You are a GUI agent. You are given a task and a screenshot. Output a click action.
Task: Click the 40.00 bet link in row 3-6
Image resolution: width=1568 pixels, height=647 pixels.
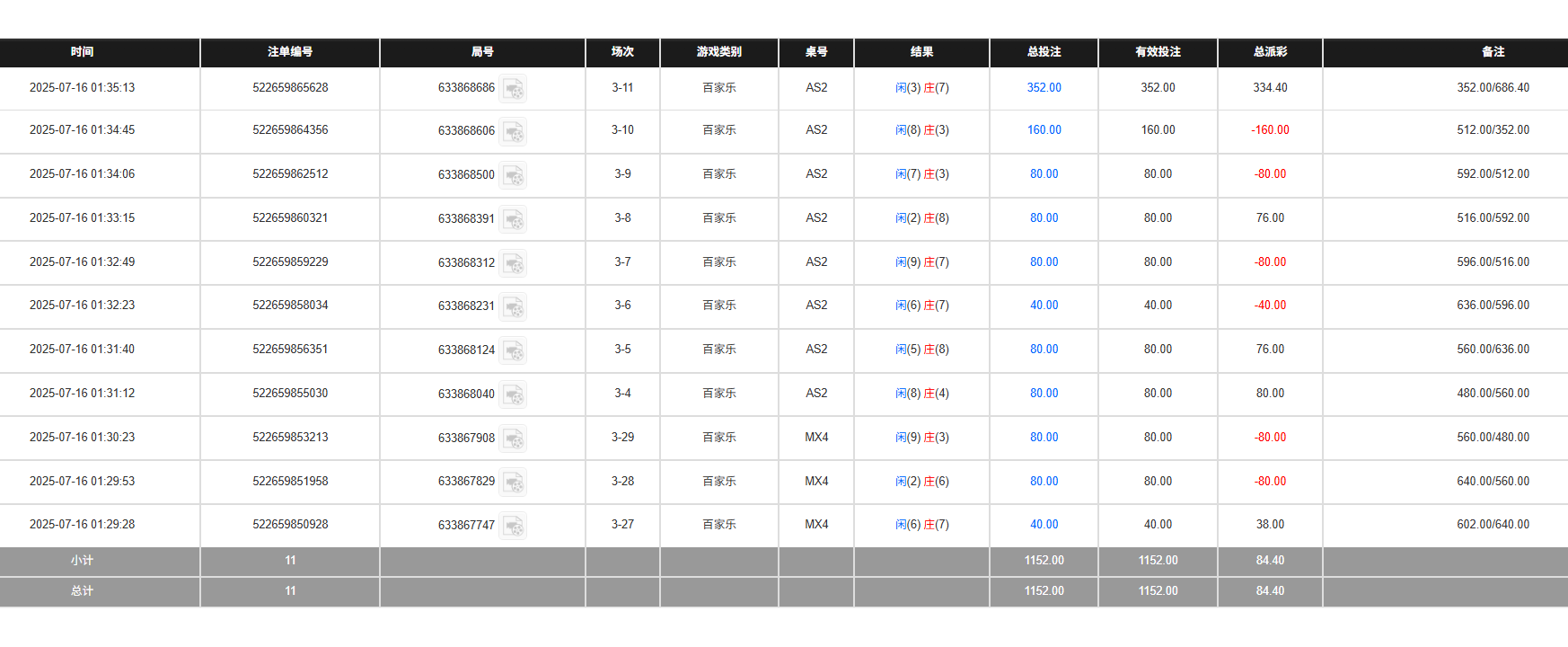pos(1044,306)
